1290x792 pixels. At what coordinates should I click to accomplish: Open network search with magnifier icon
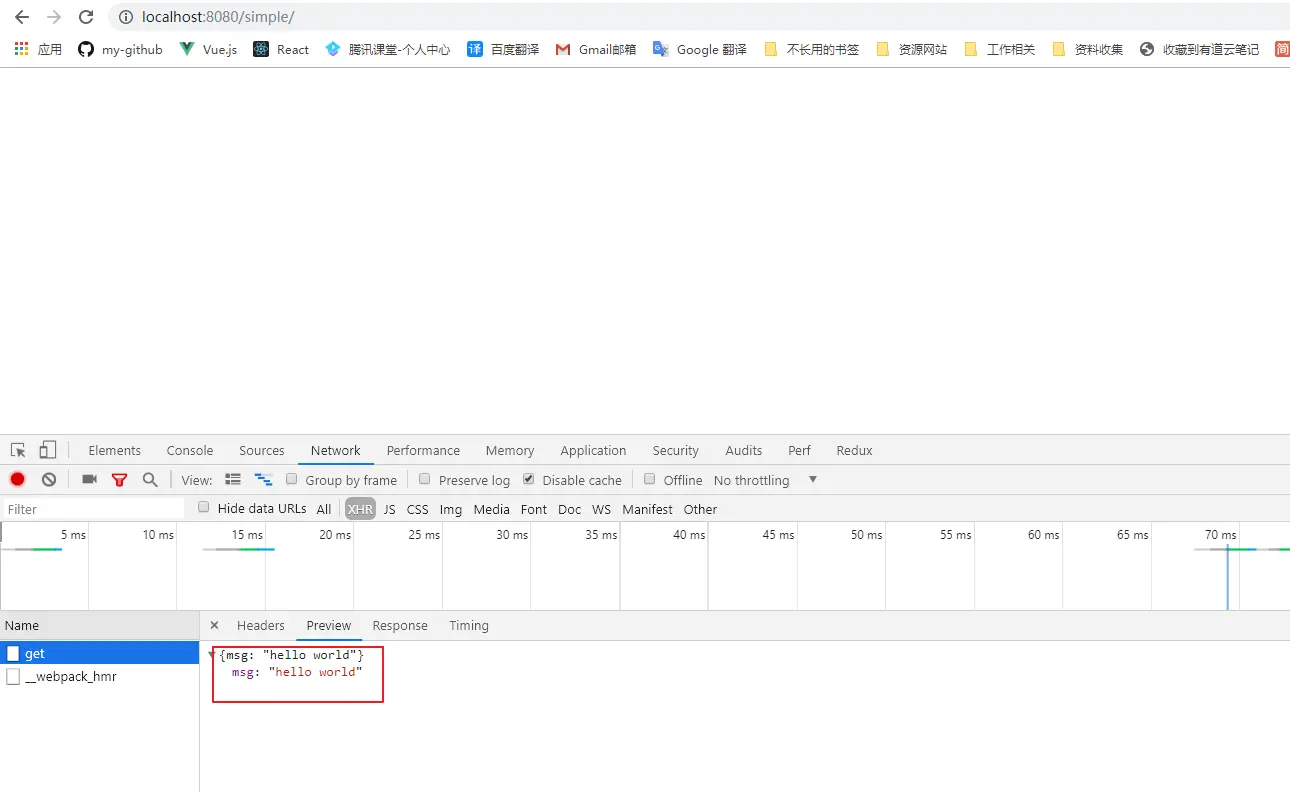tap(150, 480)
